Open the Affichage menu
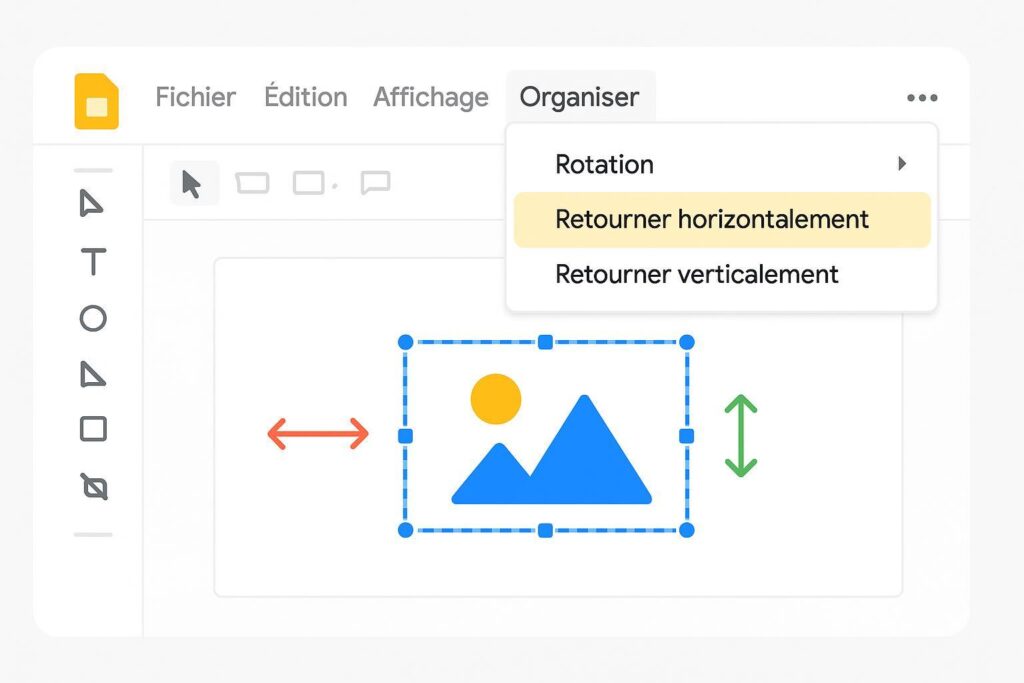The image size is (1024, 683). click(x=430, y=97)
